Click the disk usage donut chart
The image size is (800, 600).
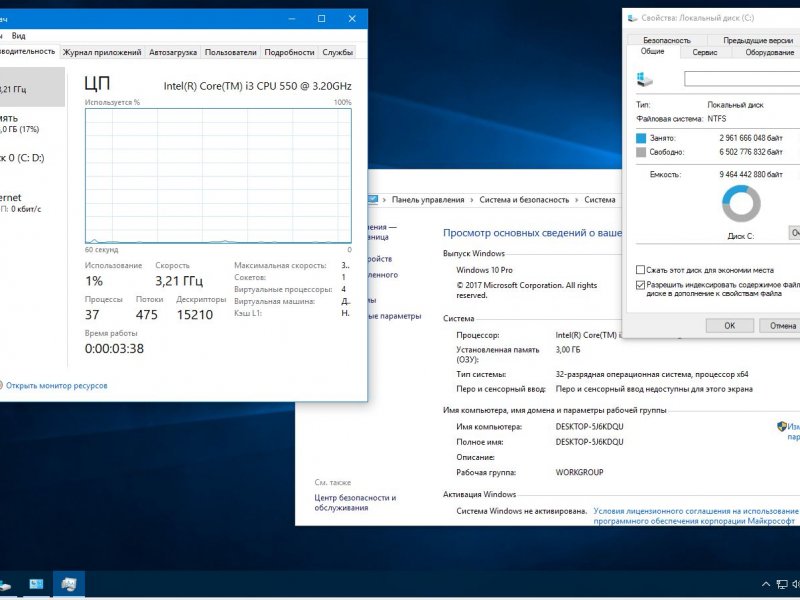pos(741,204)
